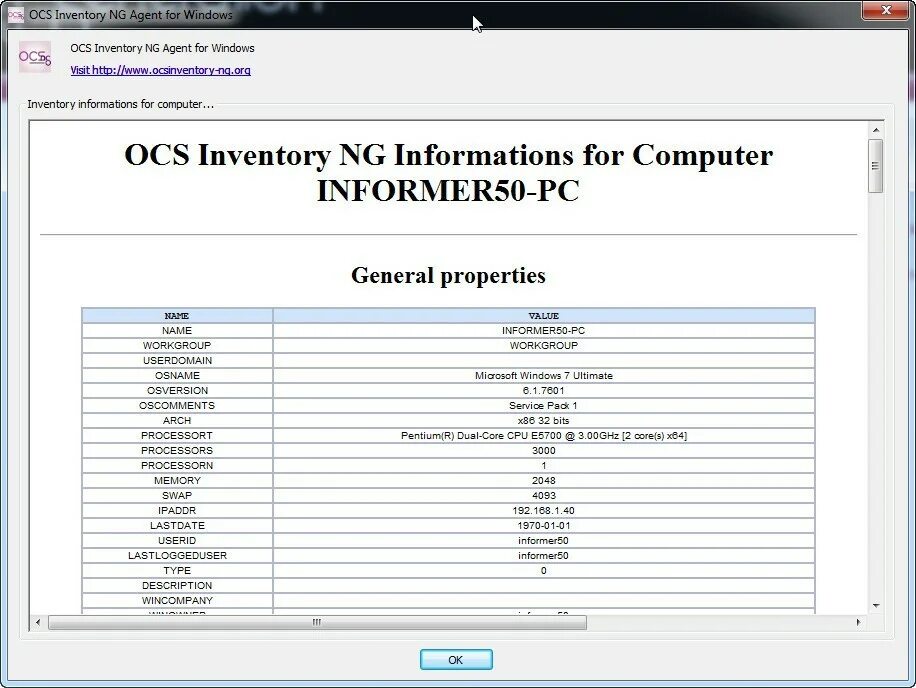This screenshot has height=688, width=916.
Task: Select the PROCESSORT row showing Pentium CPU
Action: pyautogui.click(x=544, y=435)
